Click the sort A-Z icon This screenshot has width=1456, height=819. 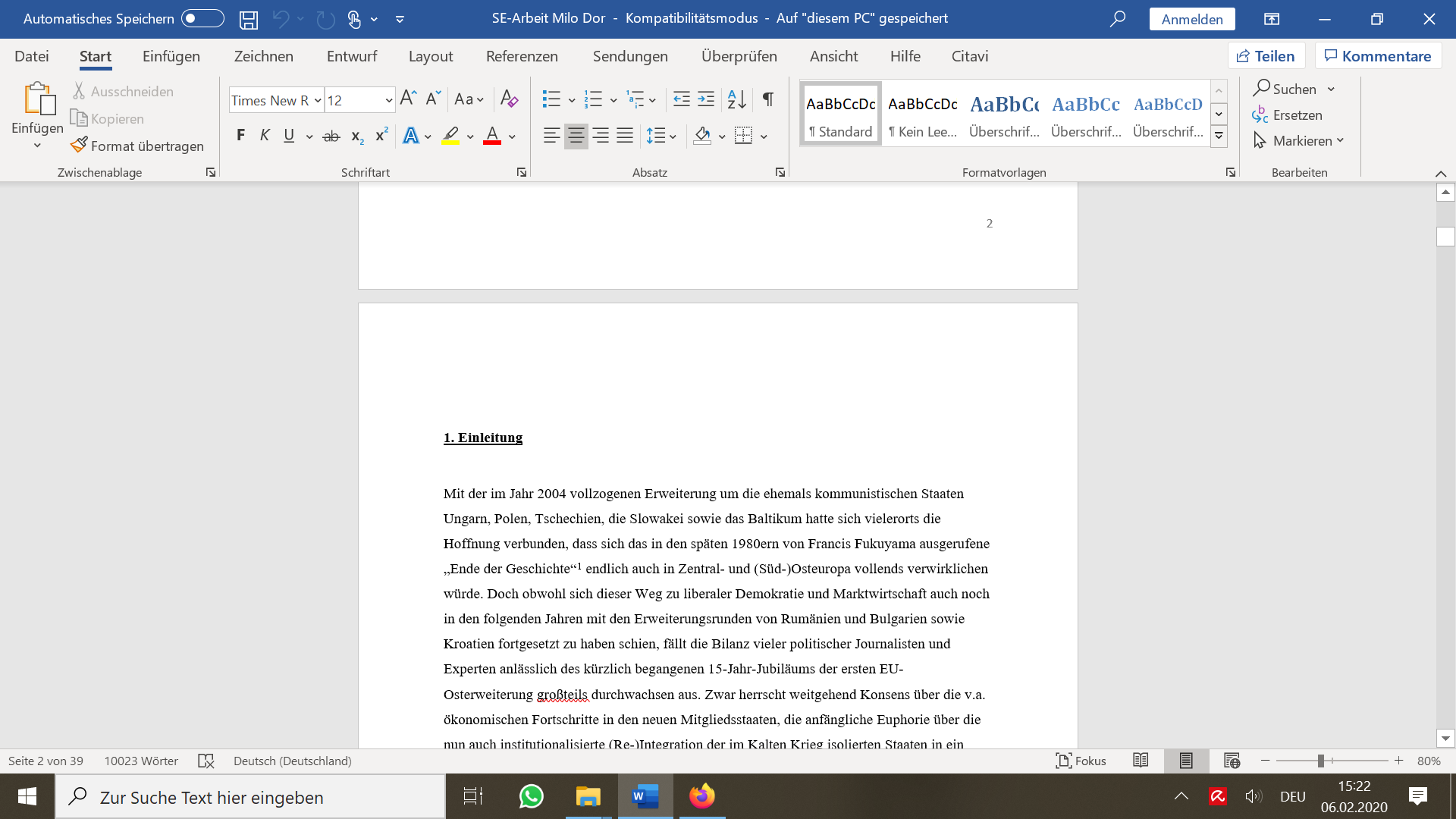click(x=736, y=99)
